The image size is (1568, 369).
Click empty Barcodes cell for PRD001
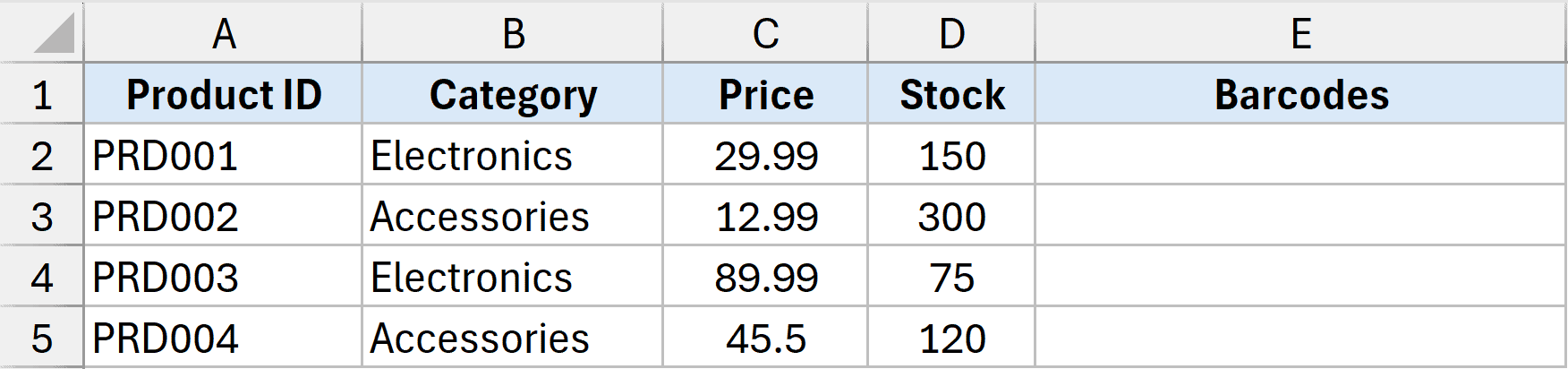[1301, 156]
